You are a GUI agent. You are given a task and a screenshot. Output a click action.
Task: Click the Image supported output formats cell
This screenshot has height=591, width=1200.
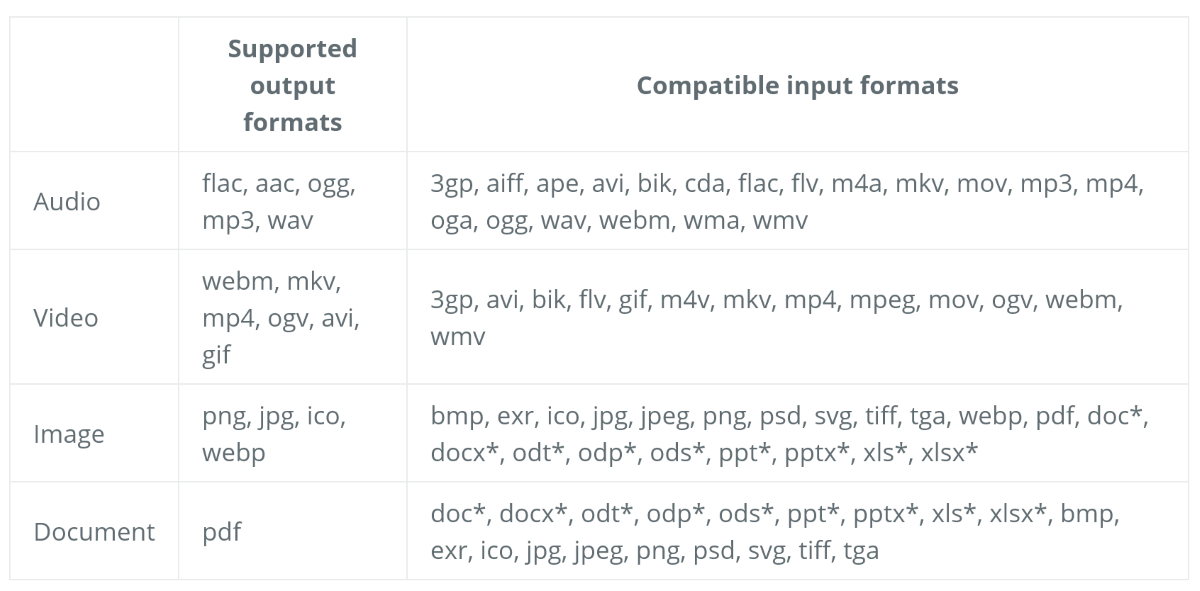coord(273,434)
